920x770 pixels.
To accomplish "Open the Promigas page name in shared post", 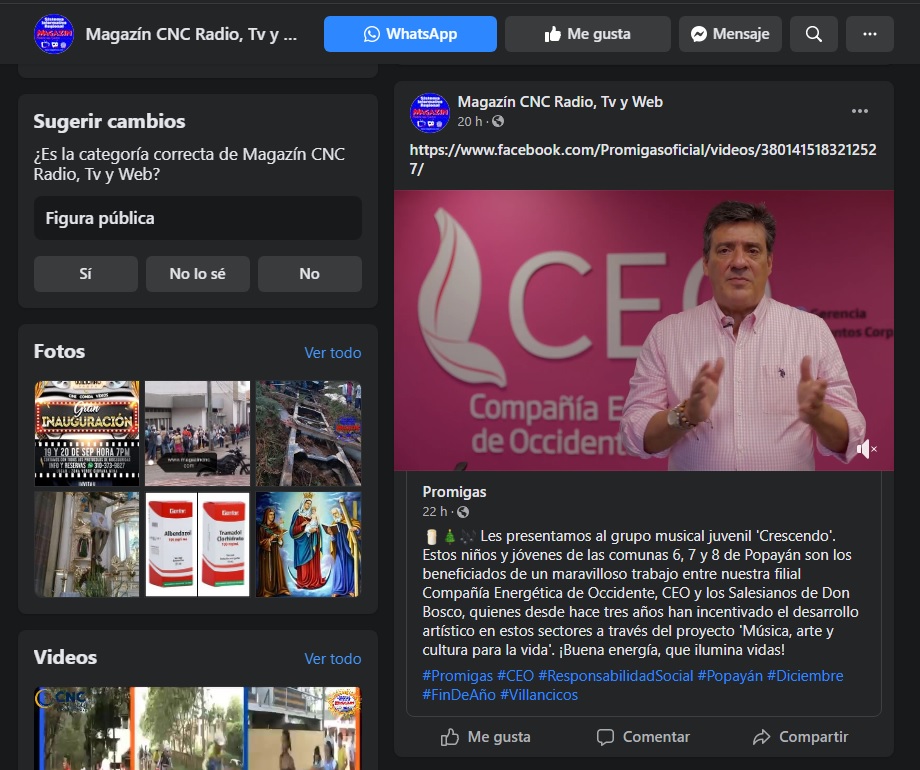I will pos(455,492).
